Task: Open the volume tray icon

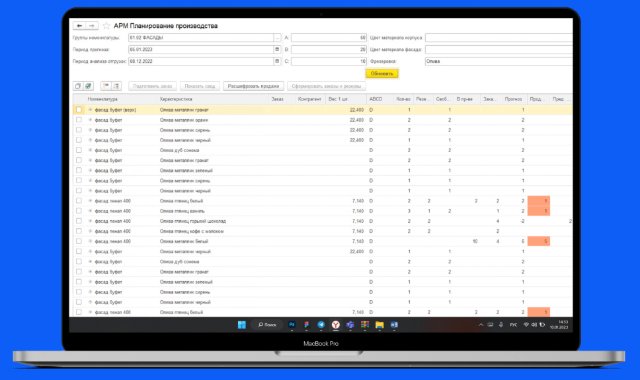Action: click(534, 325)
